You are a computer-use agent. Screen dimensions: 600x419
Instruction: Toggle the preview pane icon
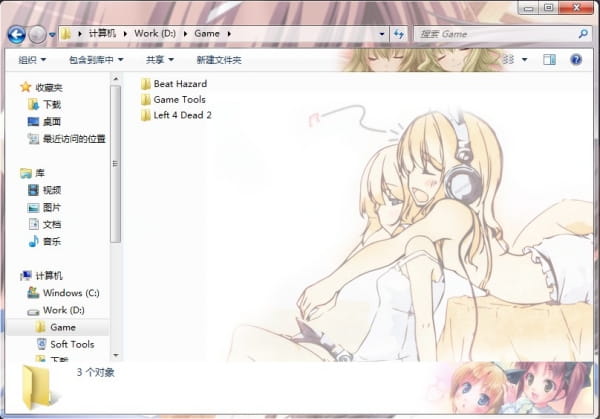coord(549,60)
